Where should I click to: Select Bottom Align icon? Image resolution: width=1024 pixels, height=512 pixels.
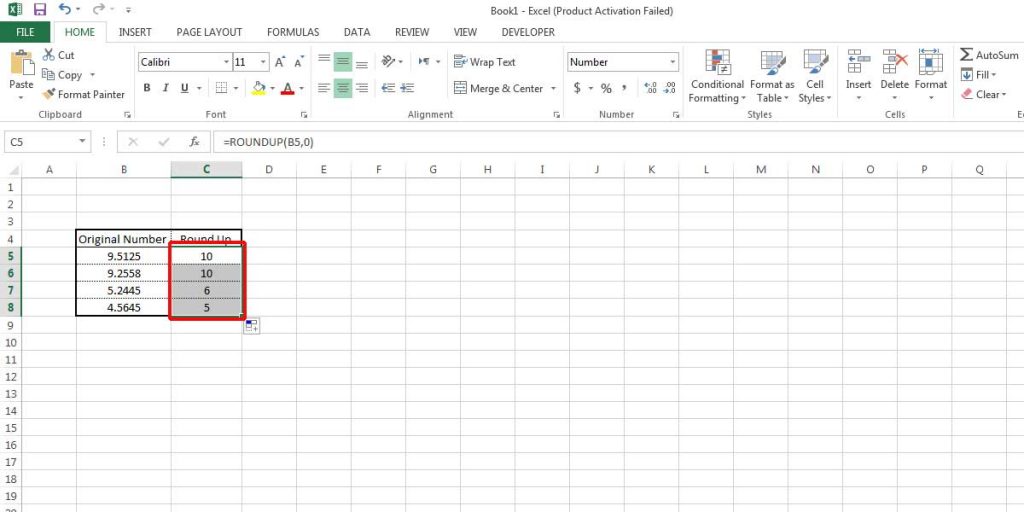(362, 62)
